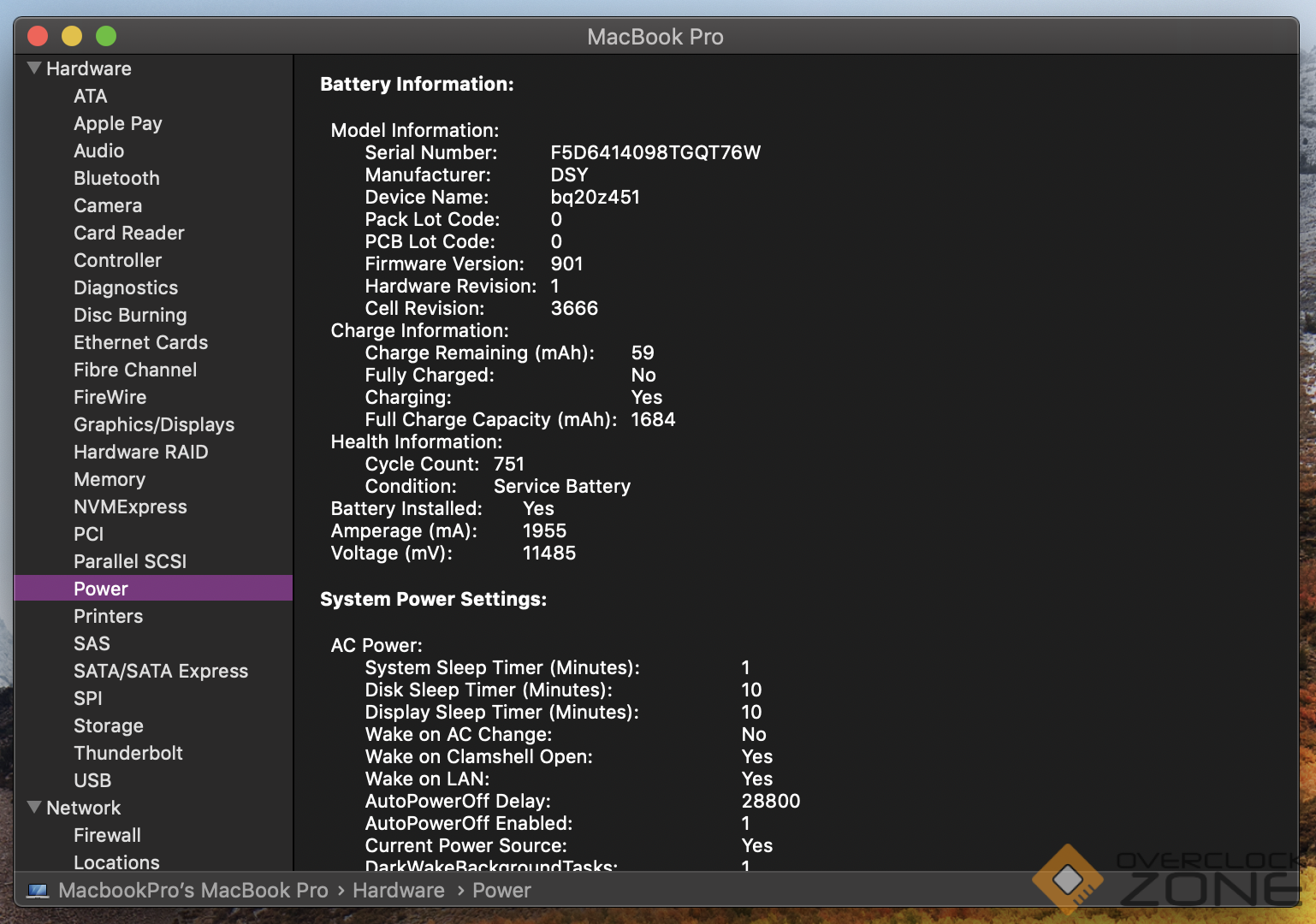Click the yellow minimize window button

[72, 36]
